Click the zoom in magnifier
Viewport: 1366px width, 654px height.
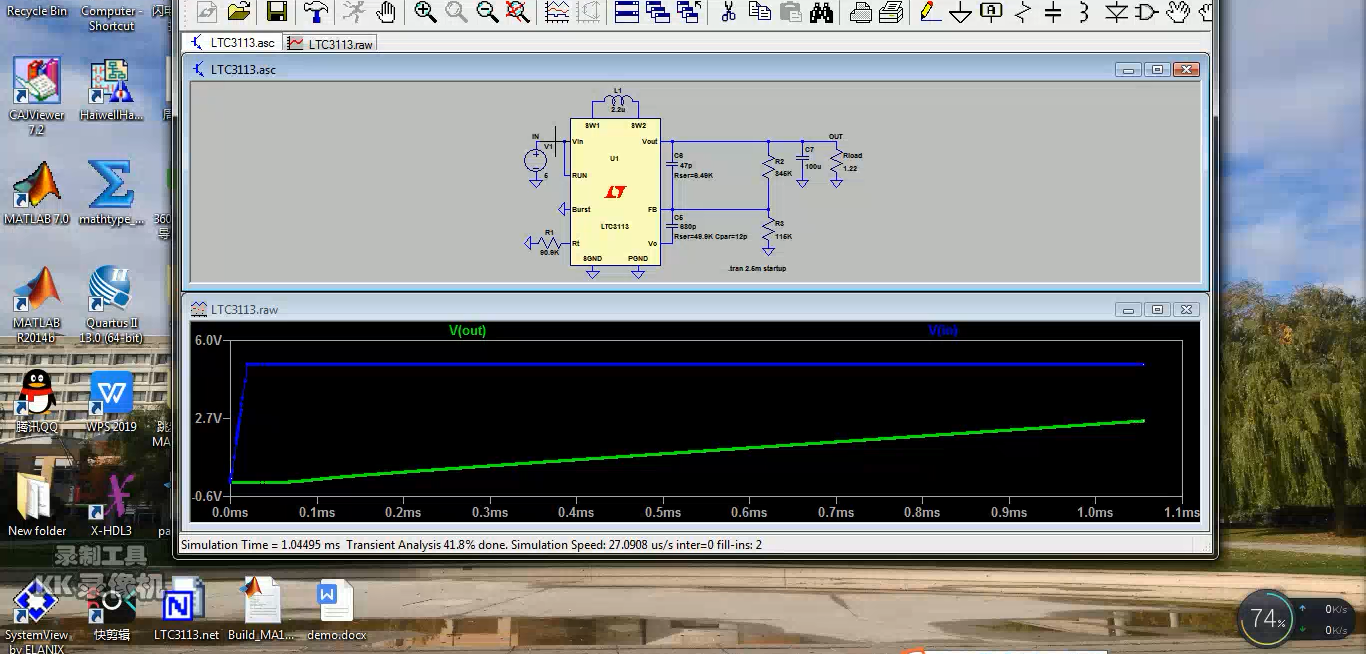pos(425,12)
